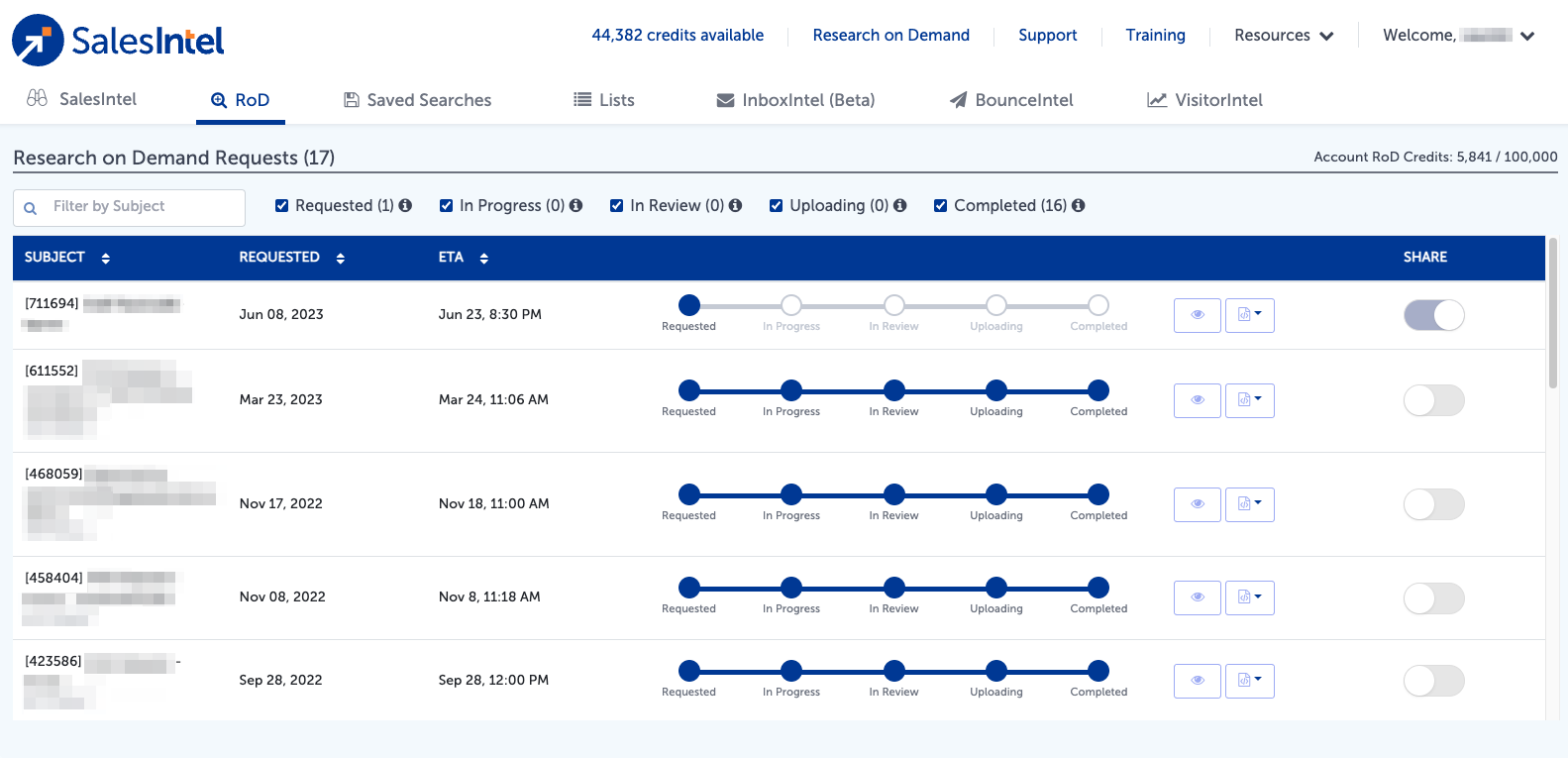Toggle share switch for request 711694

(x=1434, y=315)
